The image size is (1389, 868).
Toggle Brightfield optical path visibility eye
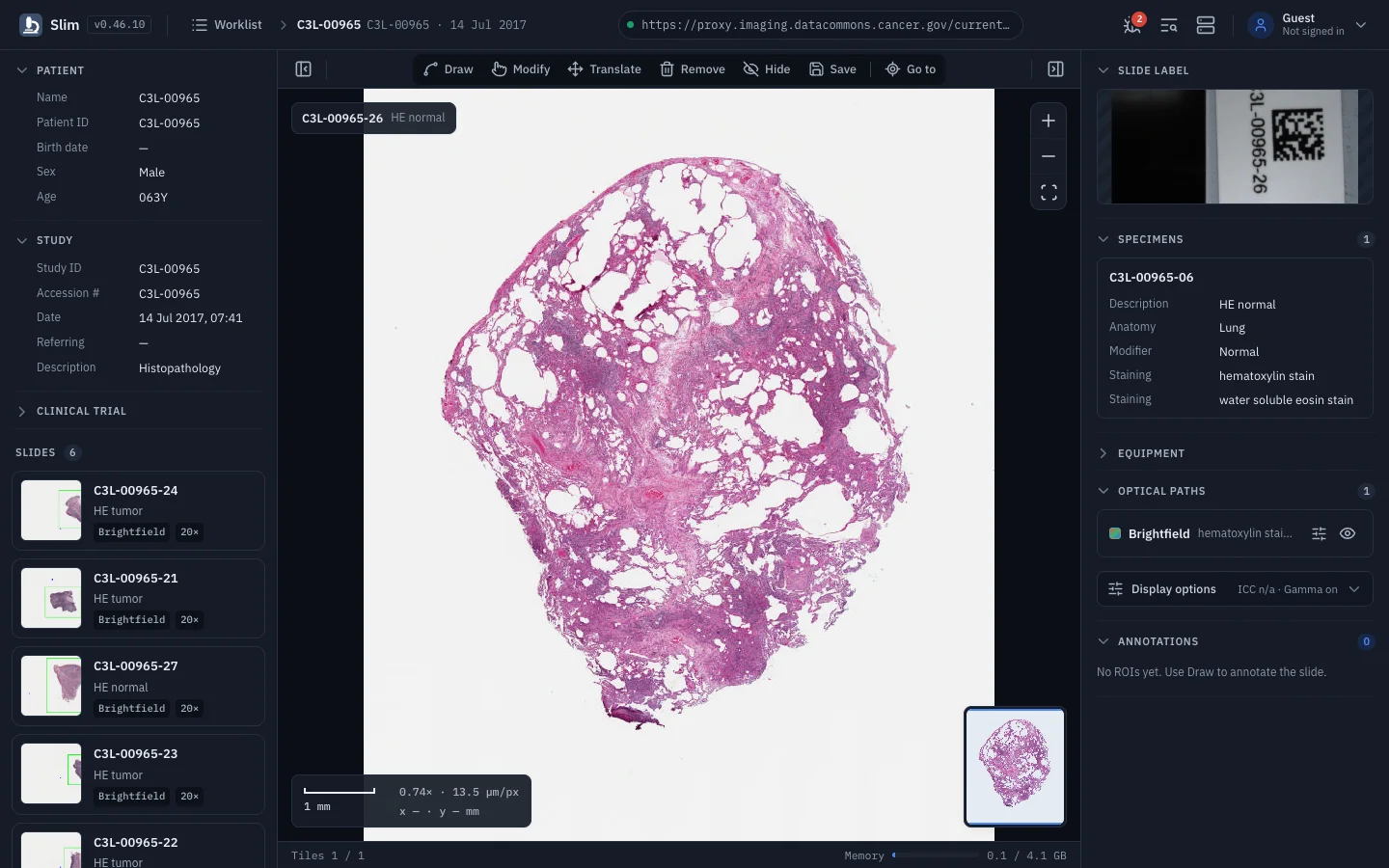tap(1348, 533)
